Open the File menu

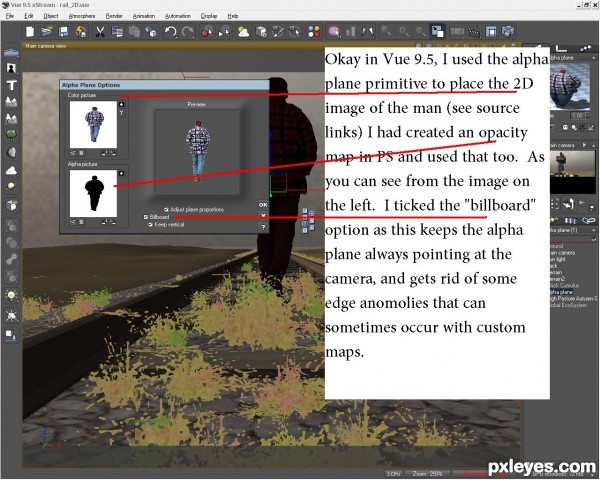pos(10,16)
